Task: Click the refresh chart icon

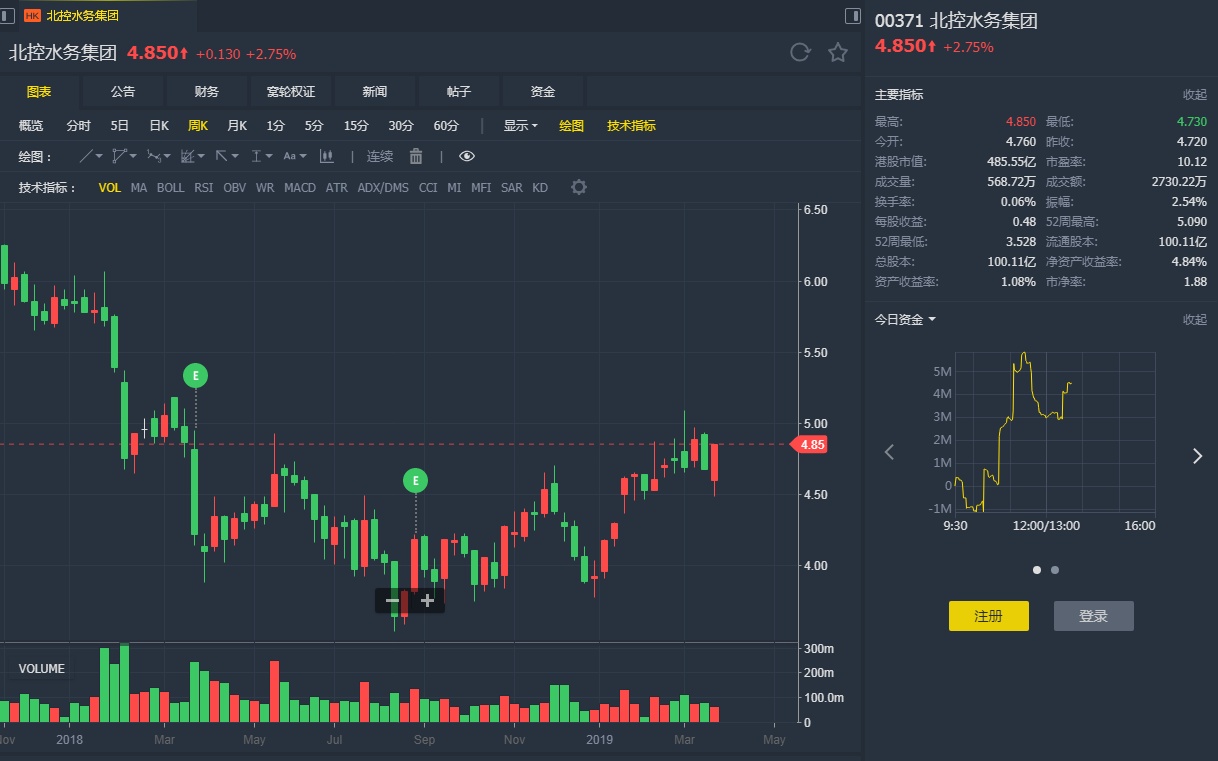Action: pyautogui.click(x=800, y=53)
